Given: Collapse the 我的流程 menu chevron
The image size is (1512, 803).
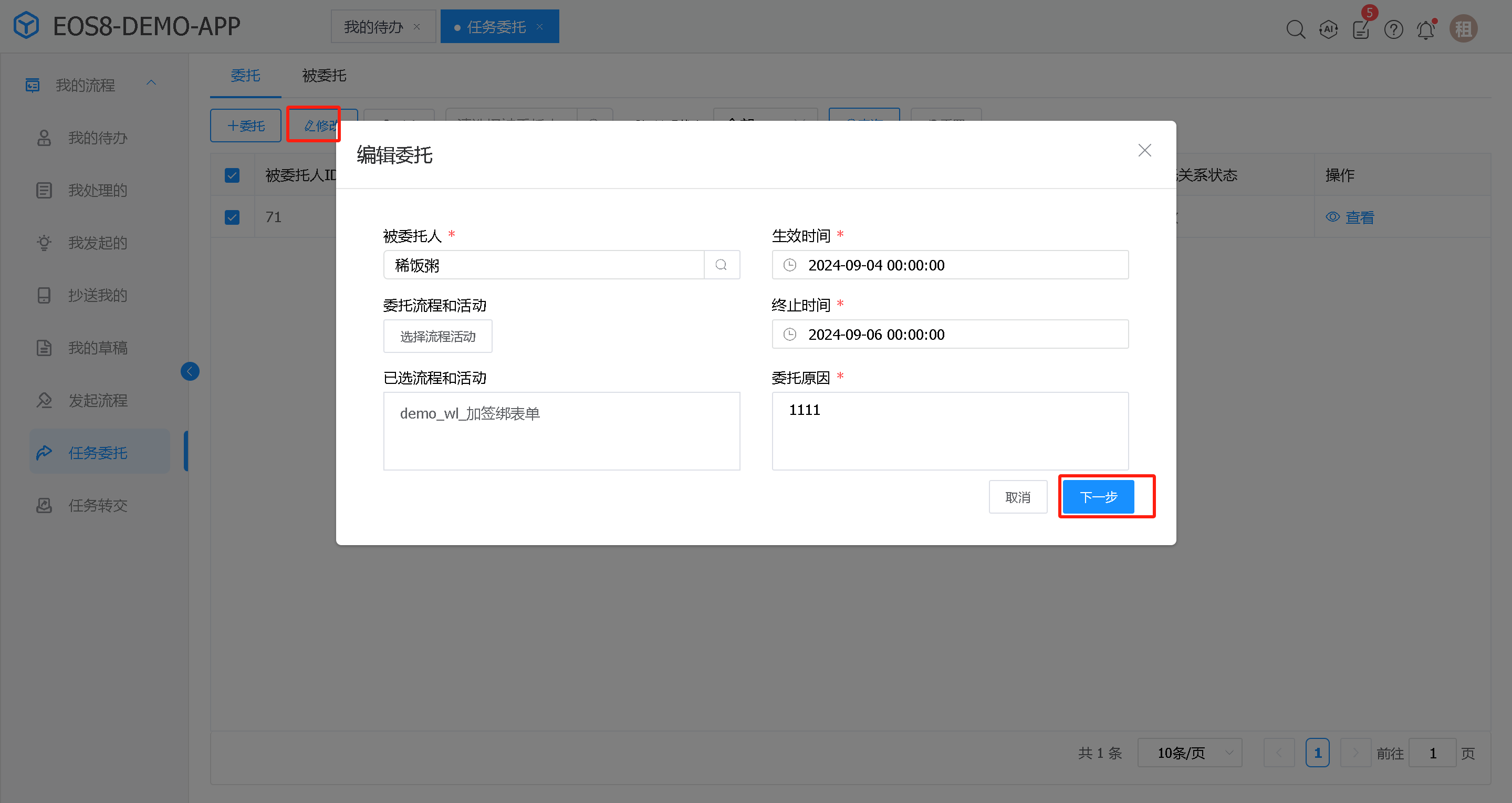Looking at the screenshot, I should pos(151,83).
